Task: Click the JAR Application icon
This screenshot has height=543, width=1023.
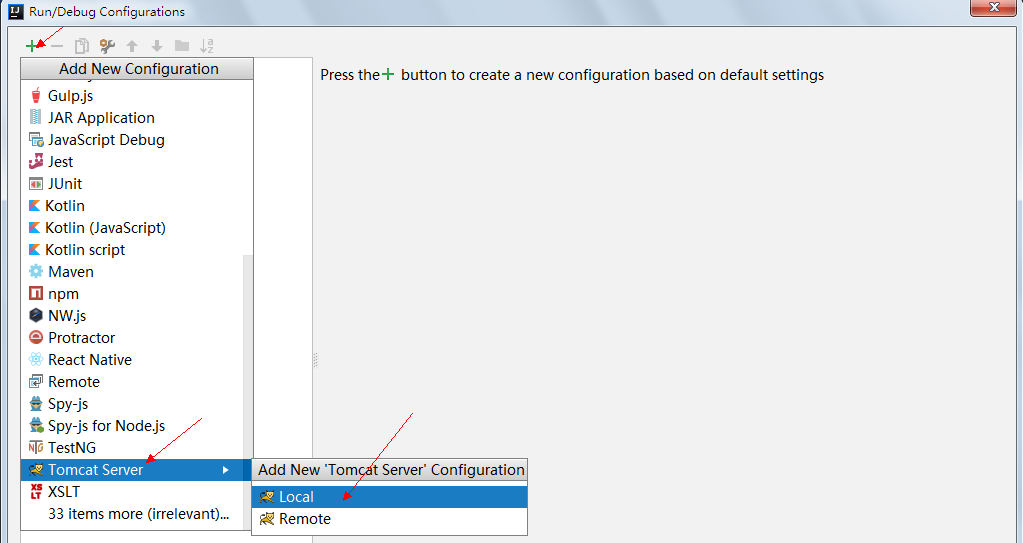Action: (36, 117)
